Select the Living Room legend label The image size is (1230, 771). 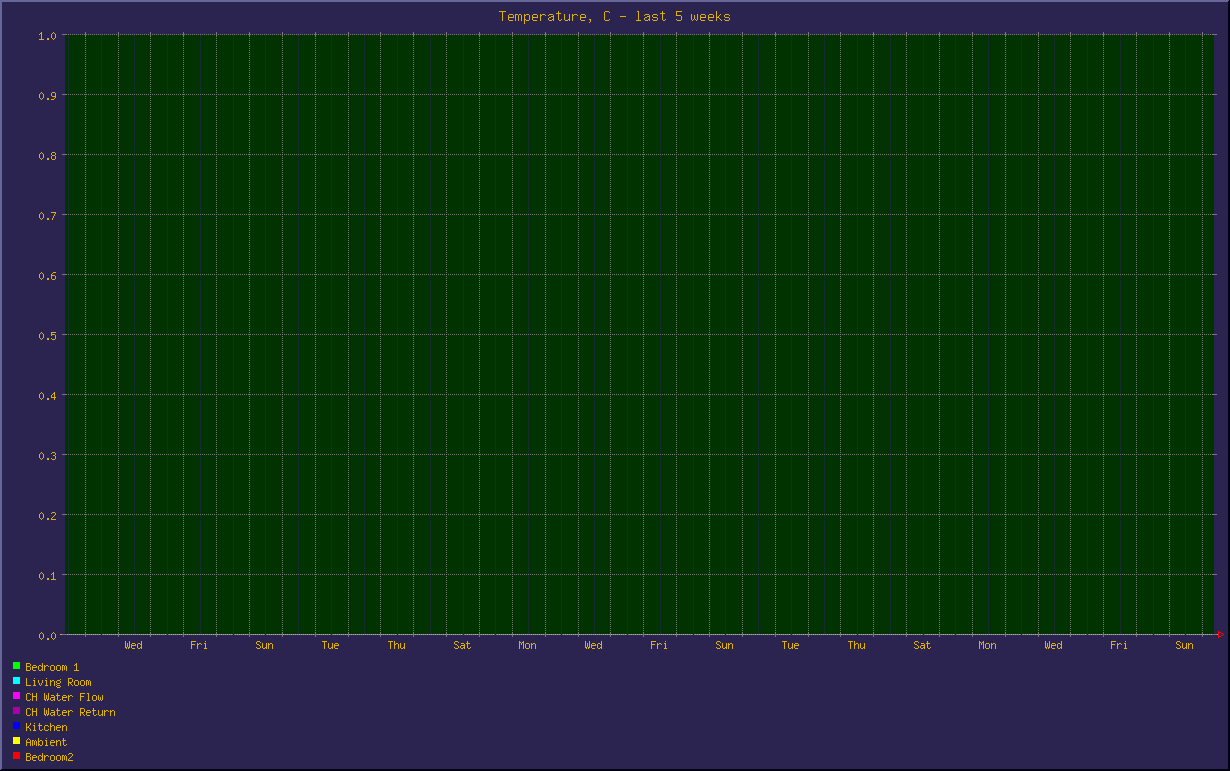click(58, 682)
